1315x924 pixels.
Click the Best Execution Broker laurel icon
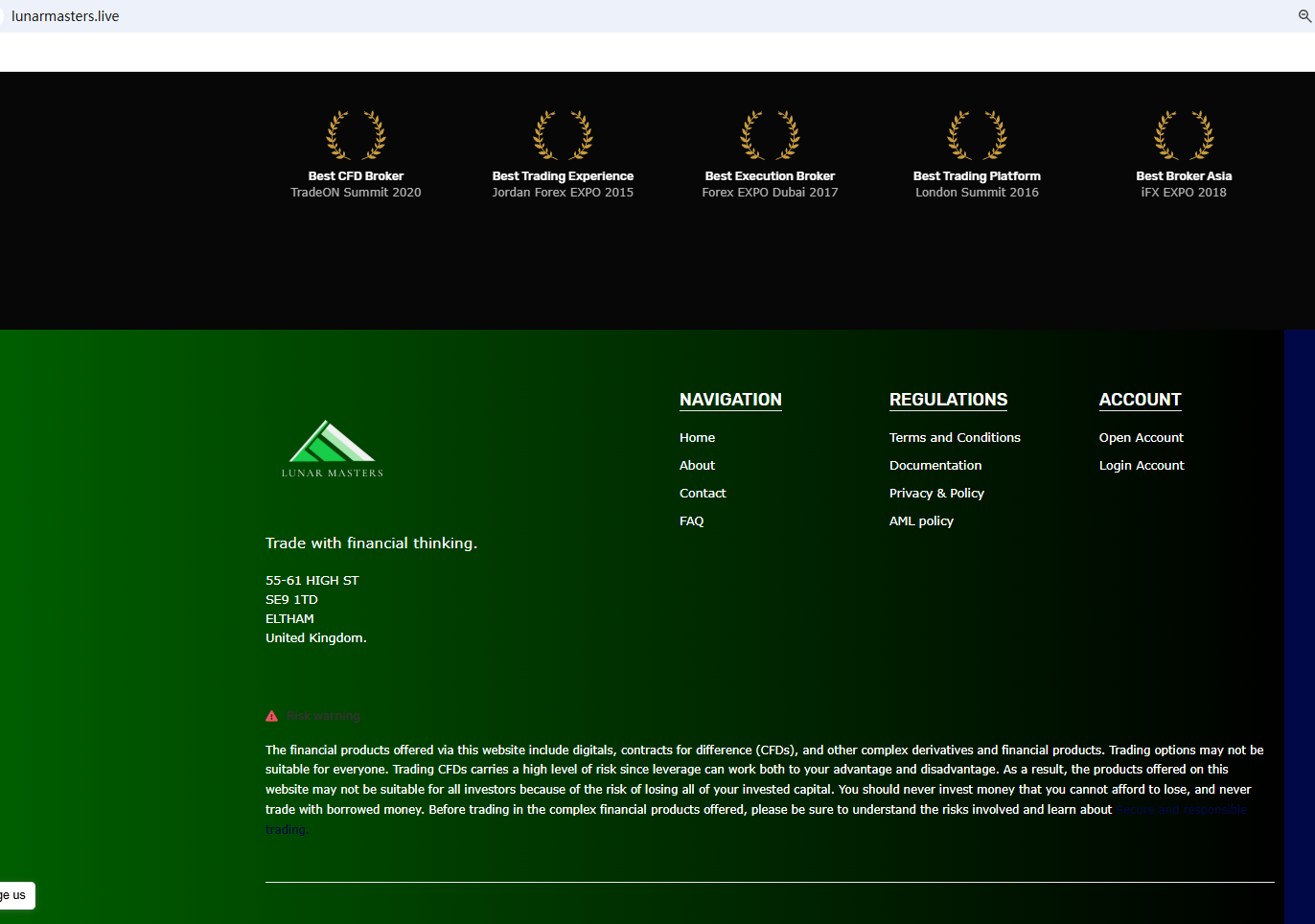770,135
